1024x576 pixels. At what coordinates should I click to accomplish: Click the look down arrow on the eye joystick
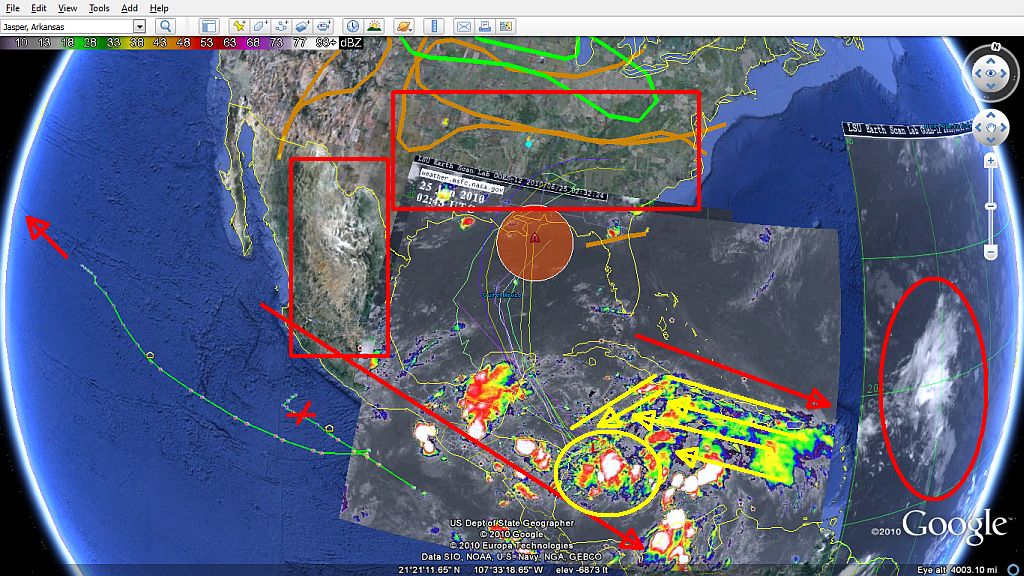[991, 86]
